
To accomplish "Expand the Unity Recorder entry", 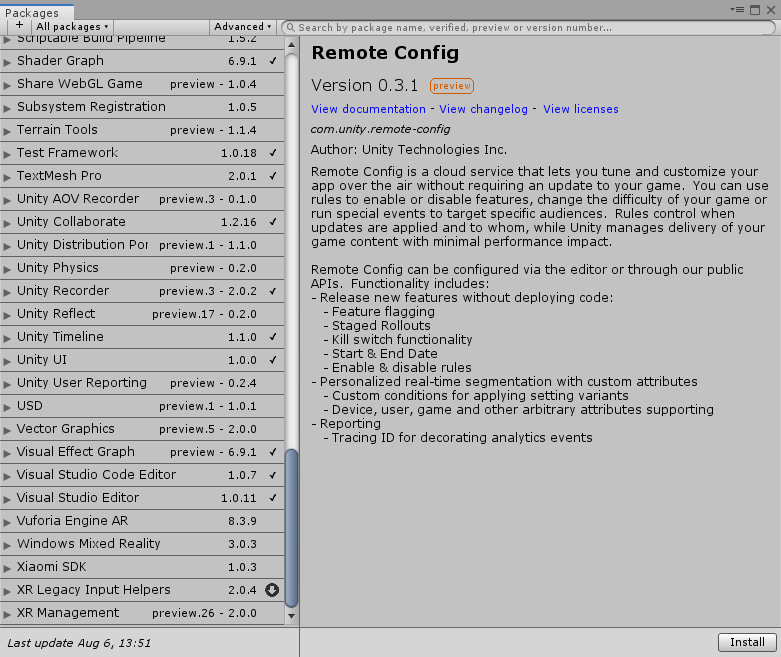I will click(x=7, y=292).
